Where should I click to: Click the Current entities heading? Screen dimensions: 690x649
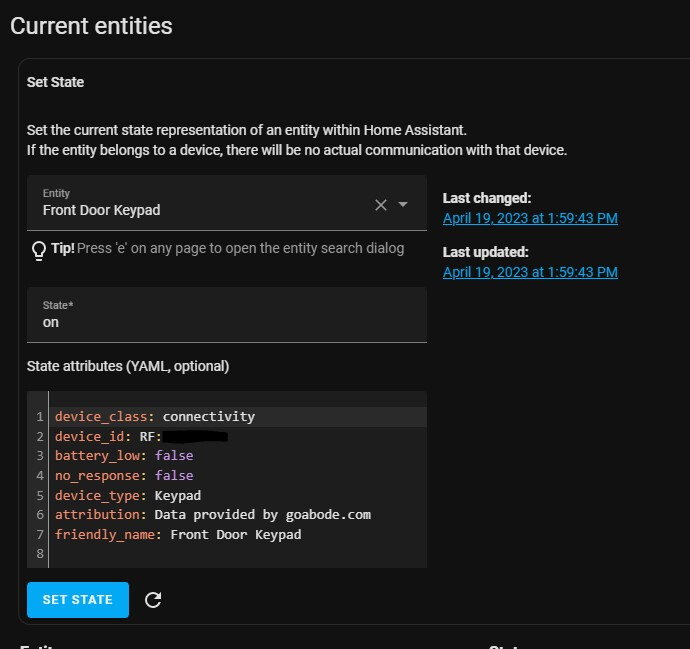[92, 26]
